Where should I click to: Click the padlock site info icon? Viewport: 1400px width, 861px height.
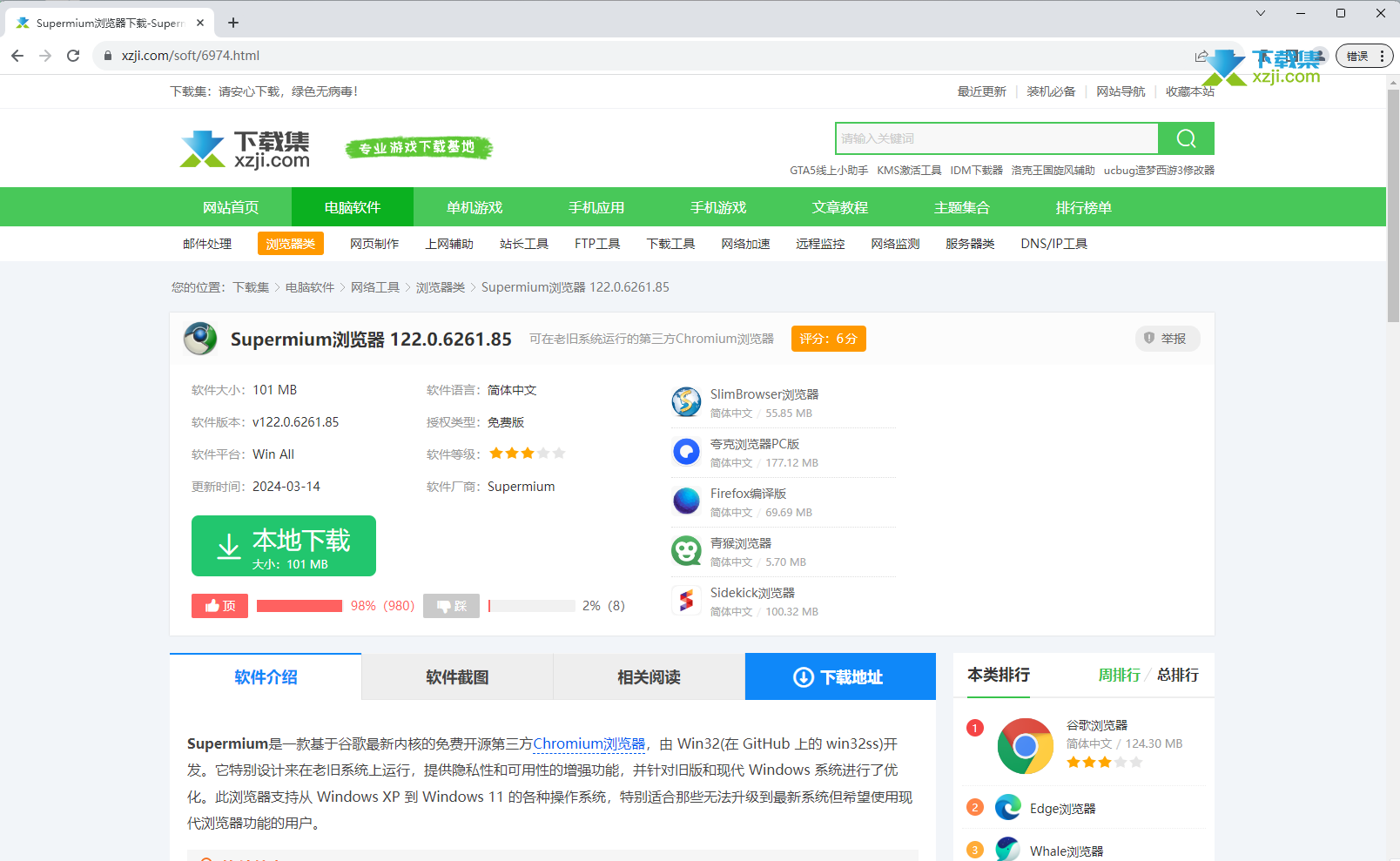click(x=108, y=56)
